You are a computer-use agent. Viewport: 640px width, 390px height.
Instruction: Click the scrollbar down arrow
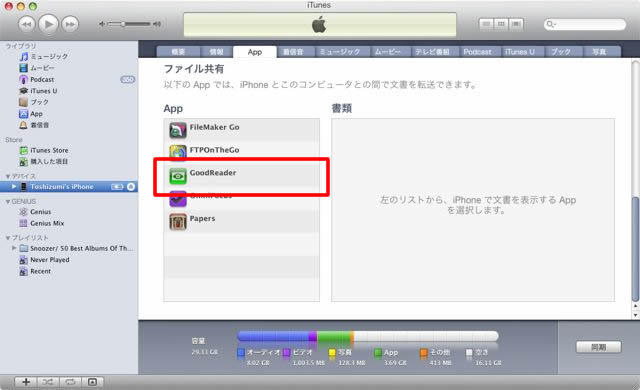[635, 315]
